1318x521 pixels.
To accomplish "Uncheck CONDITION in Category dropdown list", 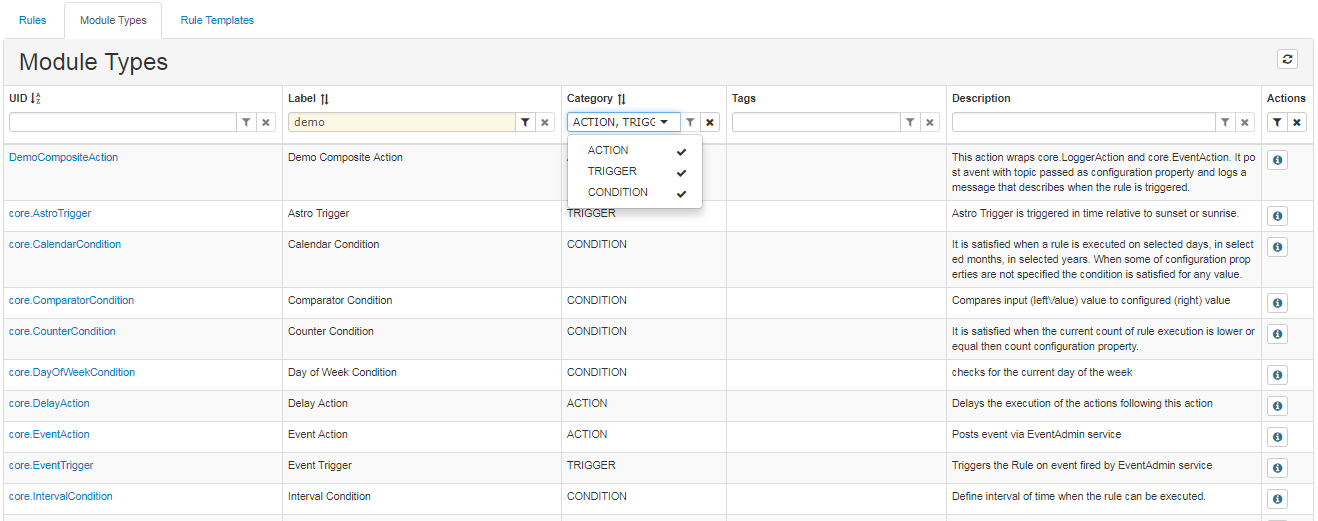I will tap(635, 192).
